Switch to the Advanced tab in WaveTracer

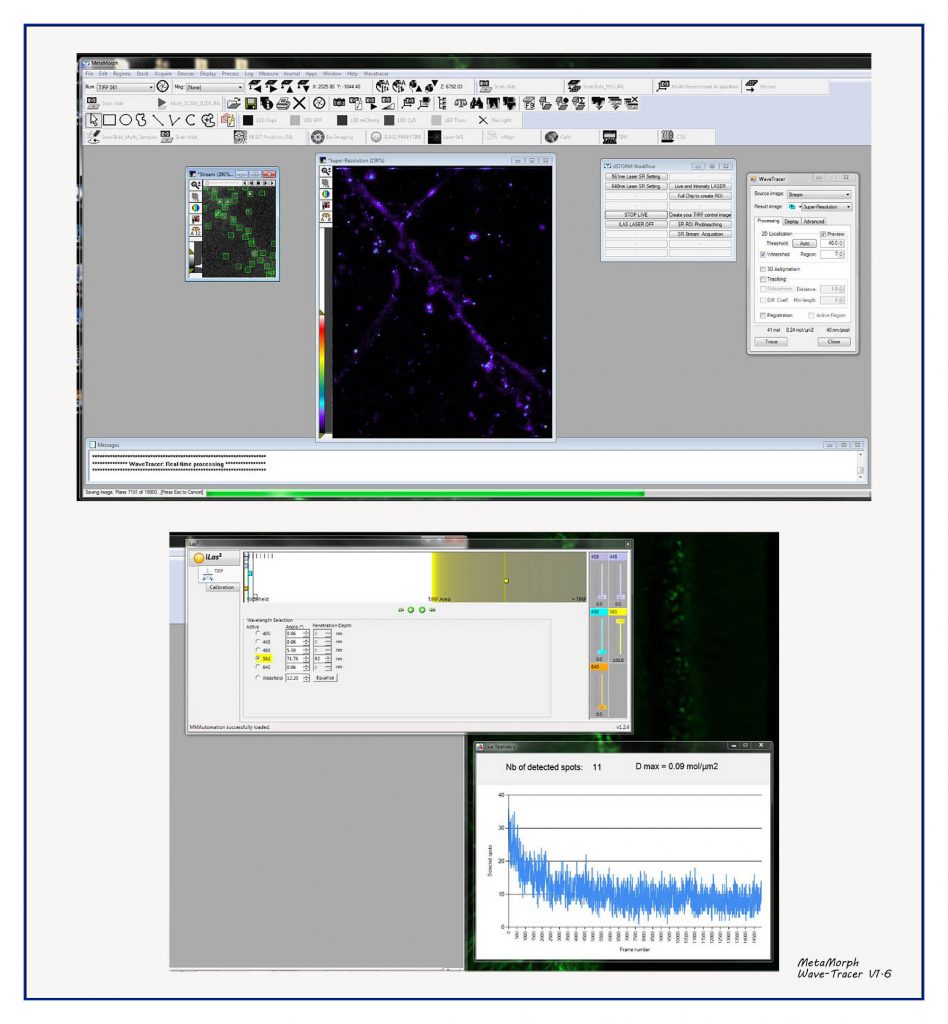(x=814, y=221)
